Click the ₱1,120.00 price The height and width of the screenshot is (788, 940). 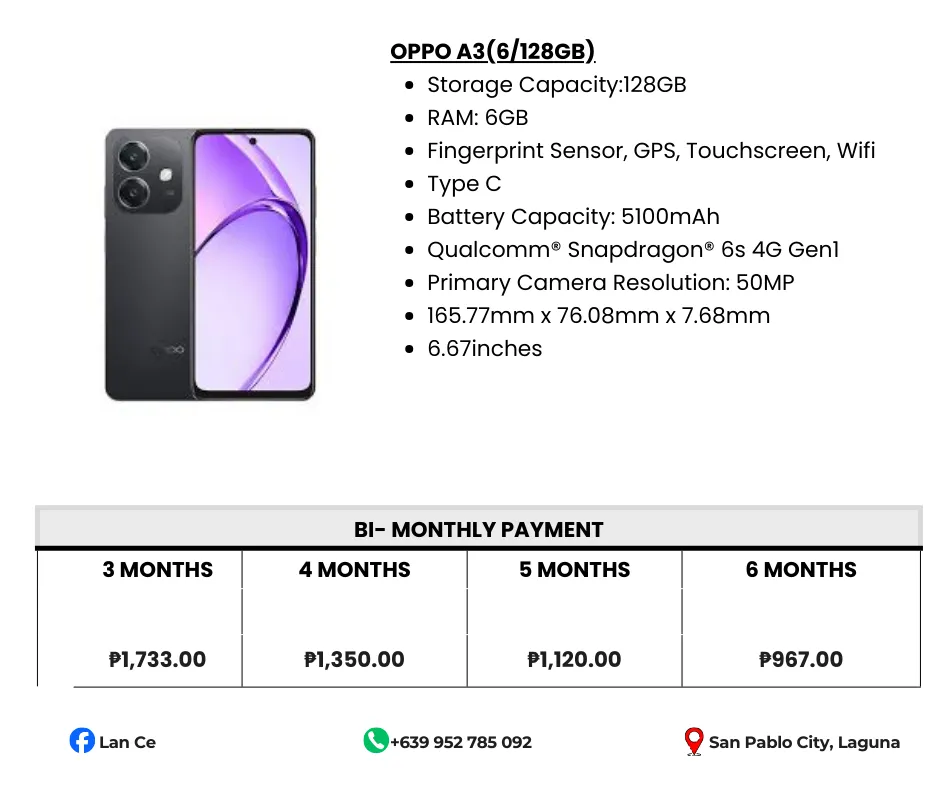click(574, 660)
